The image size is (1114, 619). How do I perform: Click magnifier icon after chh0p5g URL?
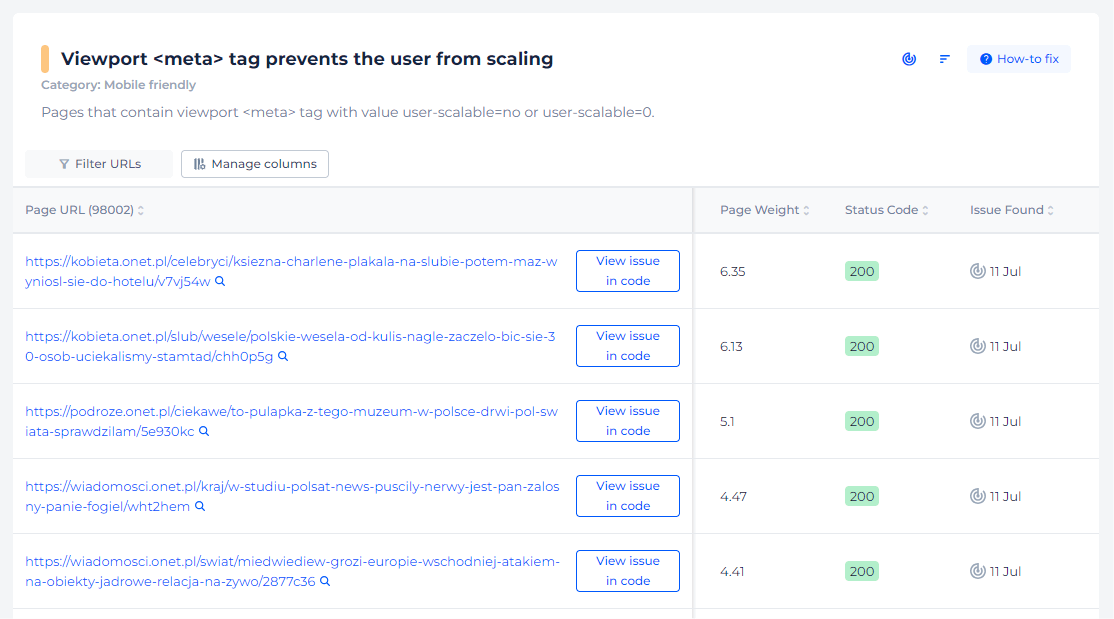click(x=283, y=356)
